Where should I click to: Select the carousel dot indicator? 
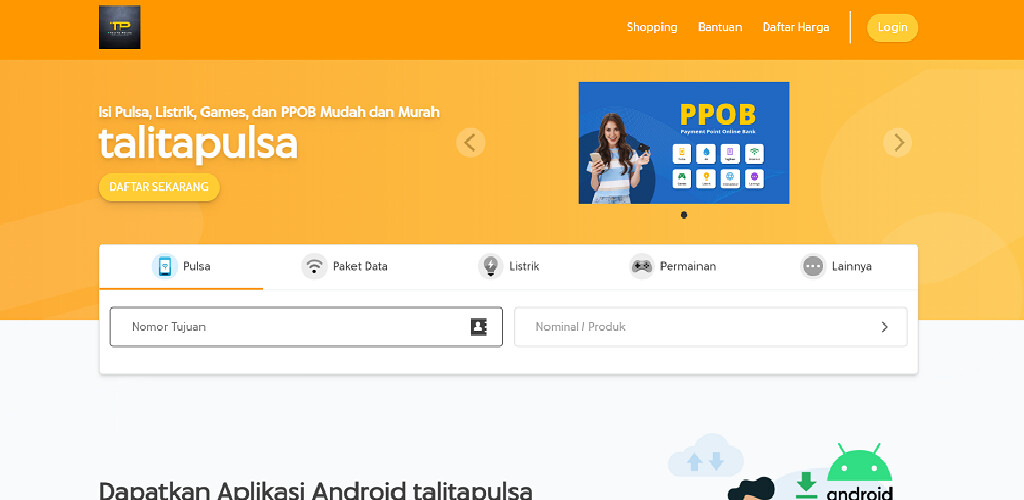(x=684, y=215)
